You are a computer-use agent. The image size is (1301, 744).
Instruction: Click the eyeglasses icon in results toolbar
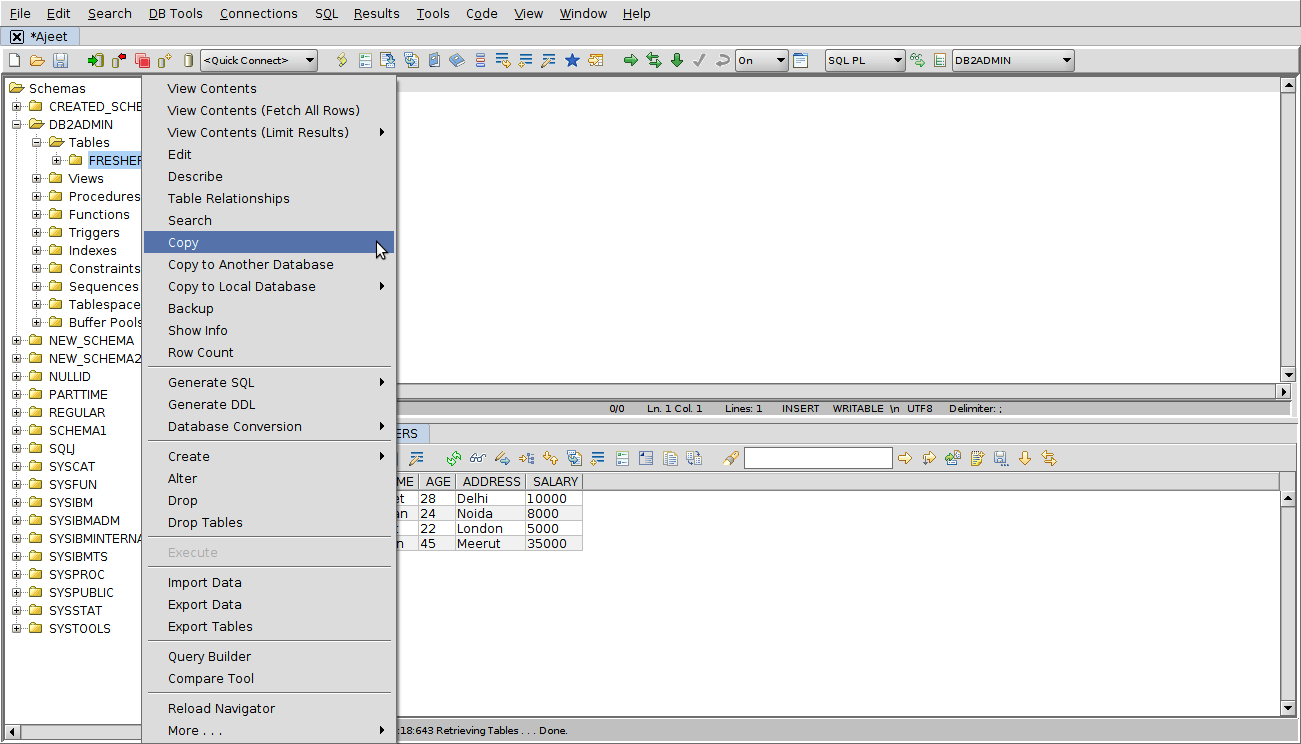click(477, 458)
